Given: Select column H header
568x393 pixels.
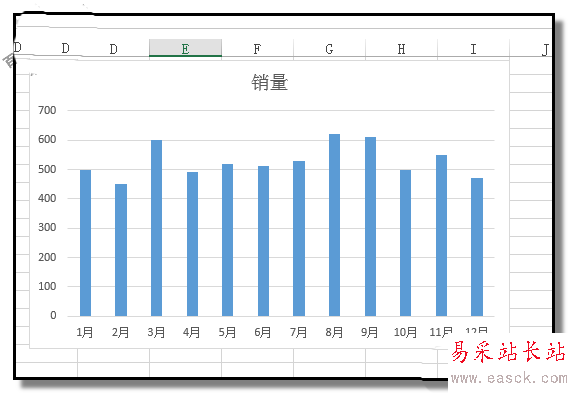Looking at the screenshot, I should 401,48.
